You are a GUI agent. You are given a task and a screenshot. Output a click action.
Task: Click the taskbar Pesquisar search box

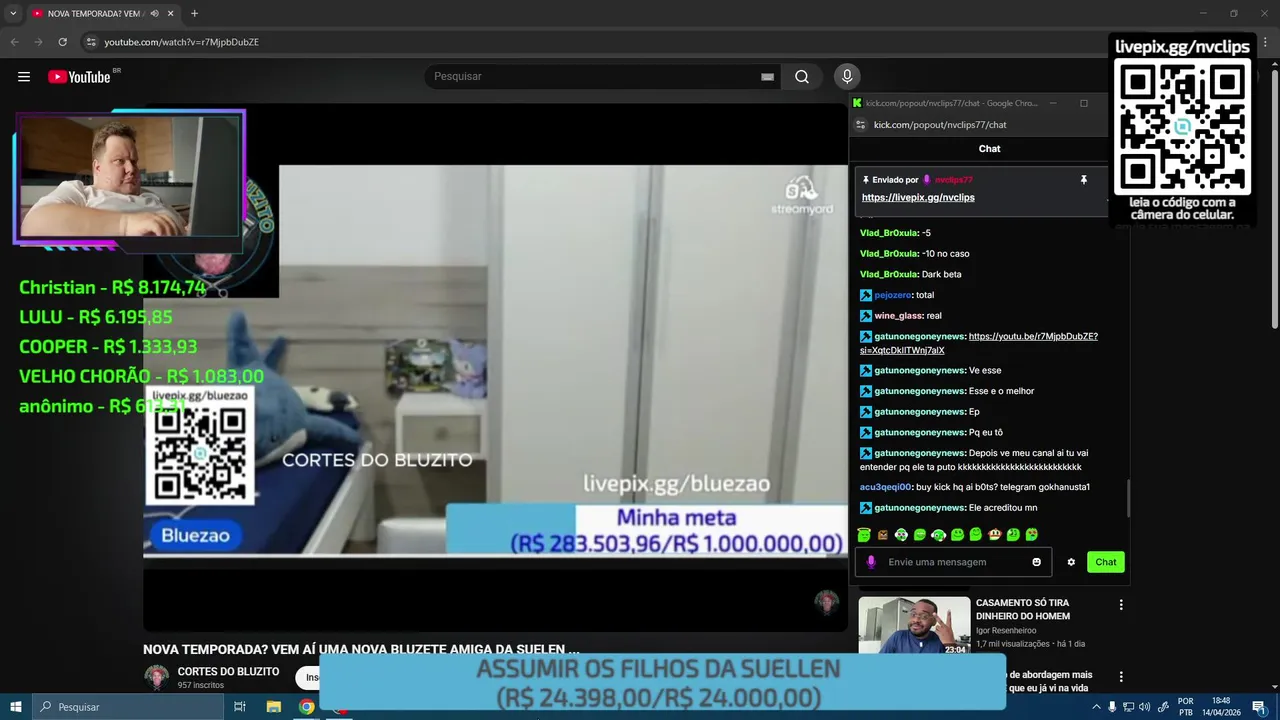point(128,707)
